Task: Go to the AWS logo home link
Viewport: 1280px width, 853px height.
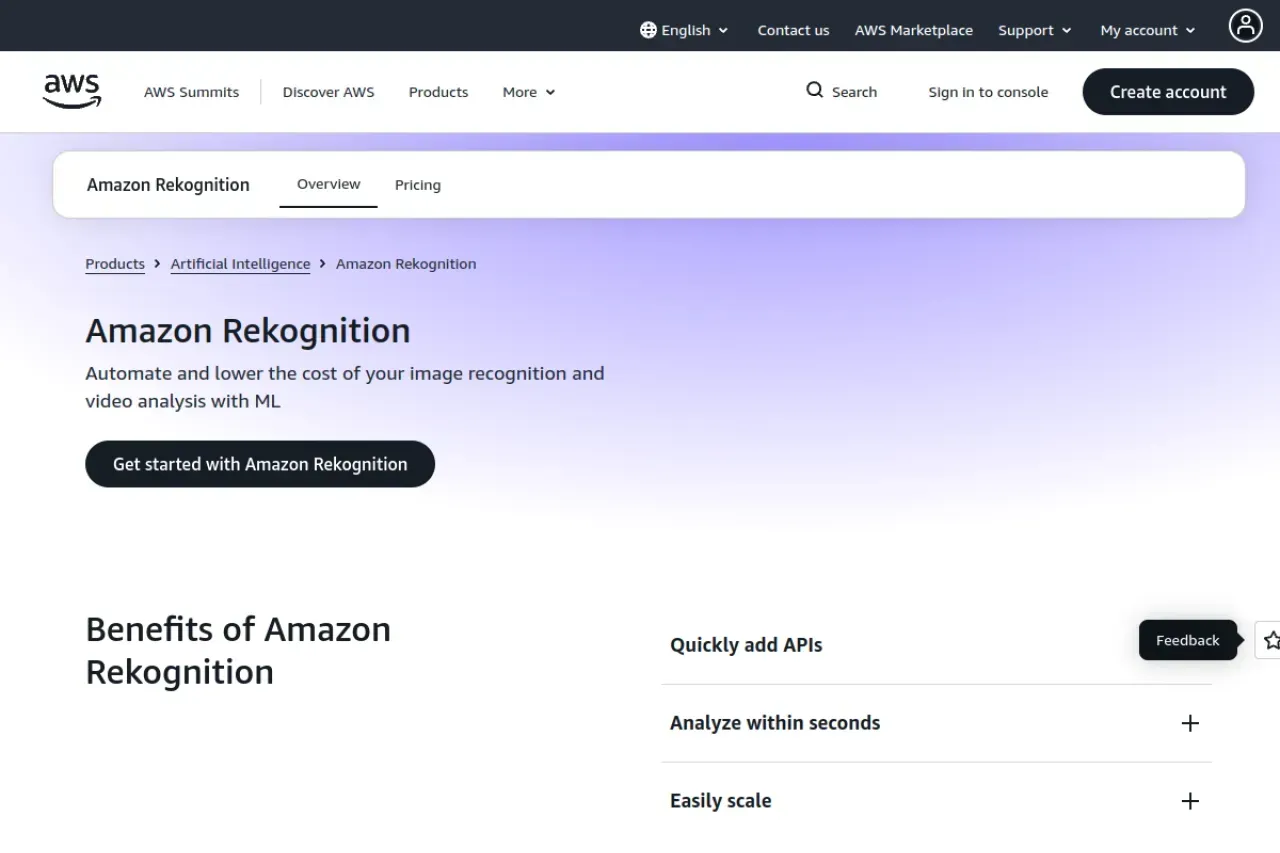Action: [72, 91]
